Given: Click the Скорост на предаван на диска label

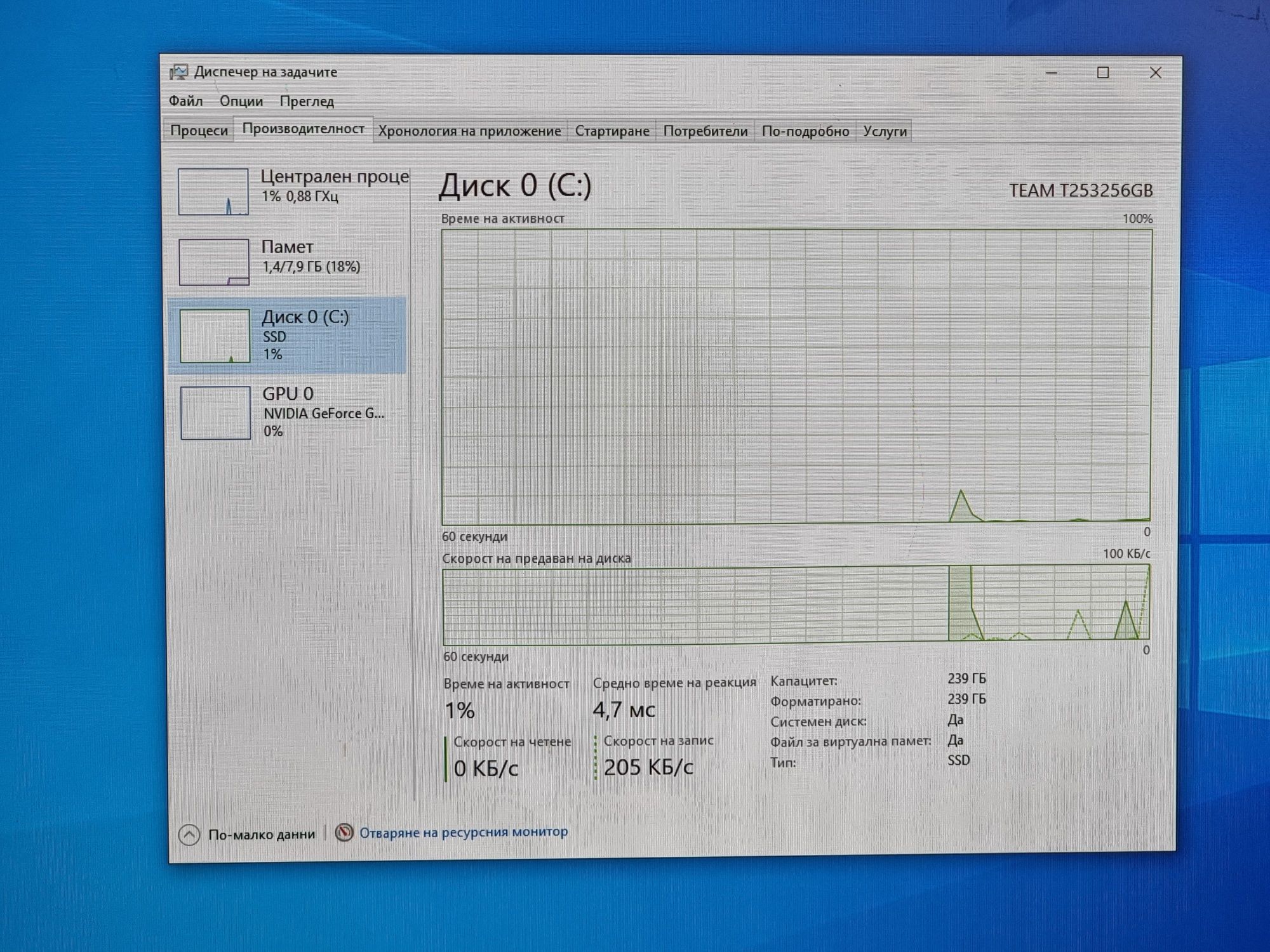Looking at the screenshot, I should click(x=537, y=559).
